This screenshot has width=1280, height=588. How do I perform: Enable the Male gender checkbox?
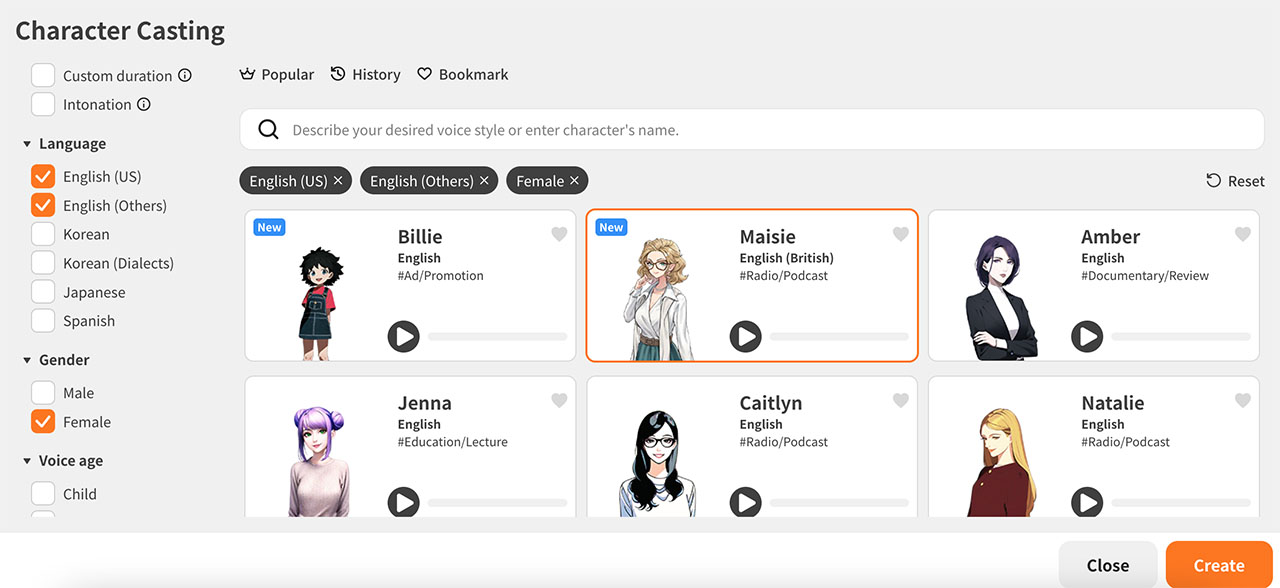click(x=43, y=392)
